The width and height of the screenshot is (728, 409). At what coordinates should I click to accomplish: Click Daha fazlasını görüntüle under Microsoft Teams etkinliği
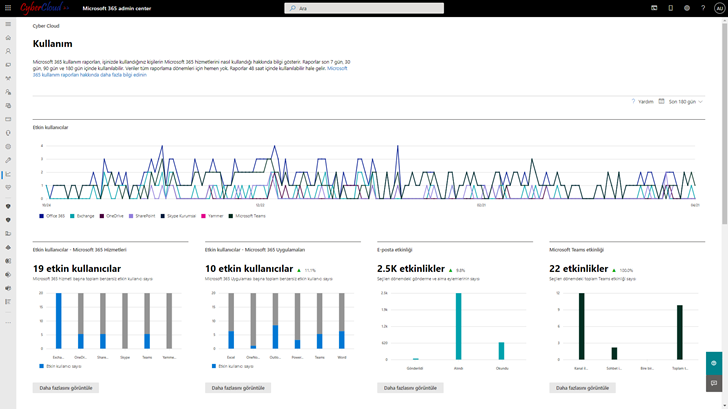582,388
